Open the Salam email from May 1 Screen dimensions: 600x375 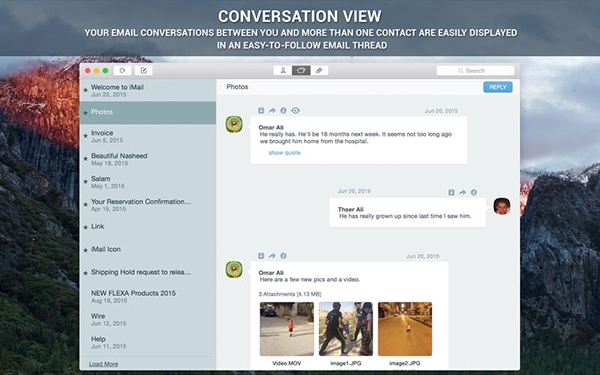(x=148, y=182)
